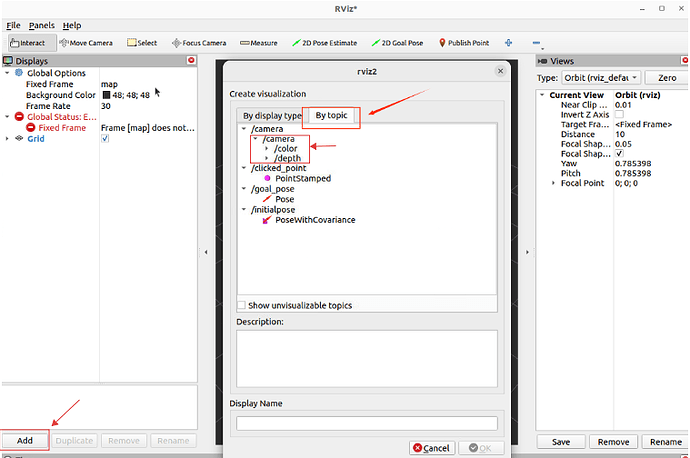Pick the 2D Pose Estimate tool

coord(328,43)
